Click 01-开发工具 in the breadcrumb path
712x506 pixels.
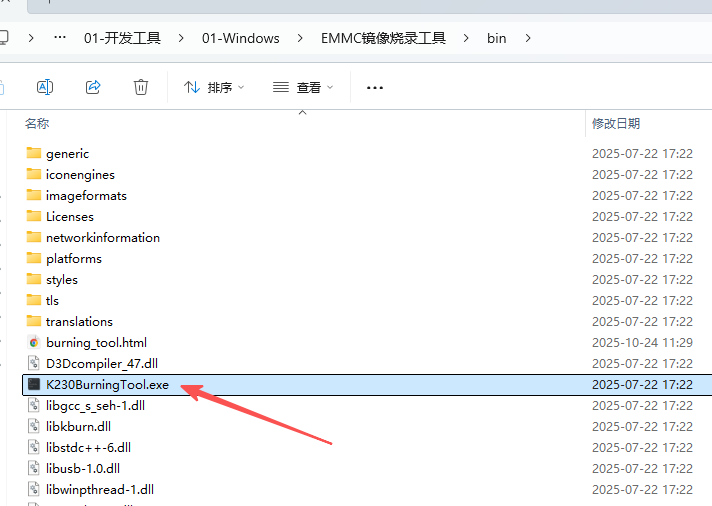[x=122, y=39]
